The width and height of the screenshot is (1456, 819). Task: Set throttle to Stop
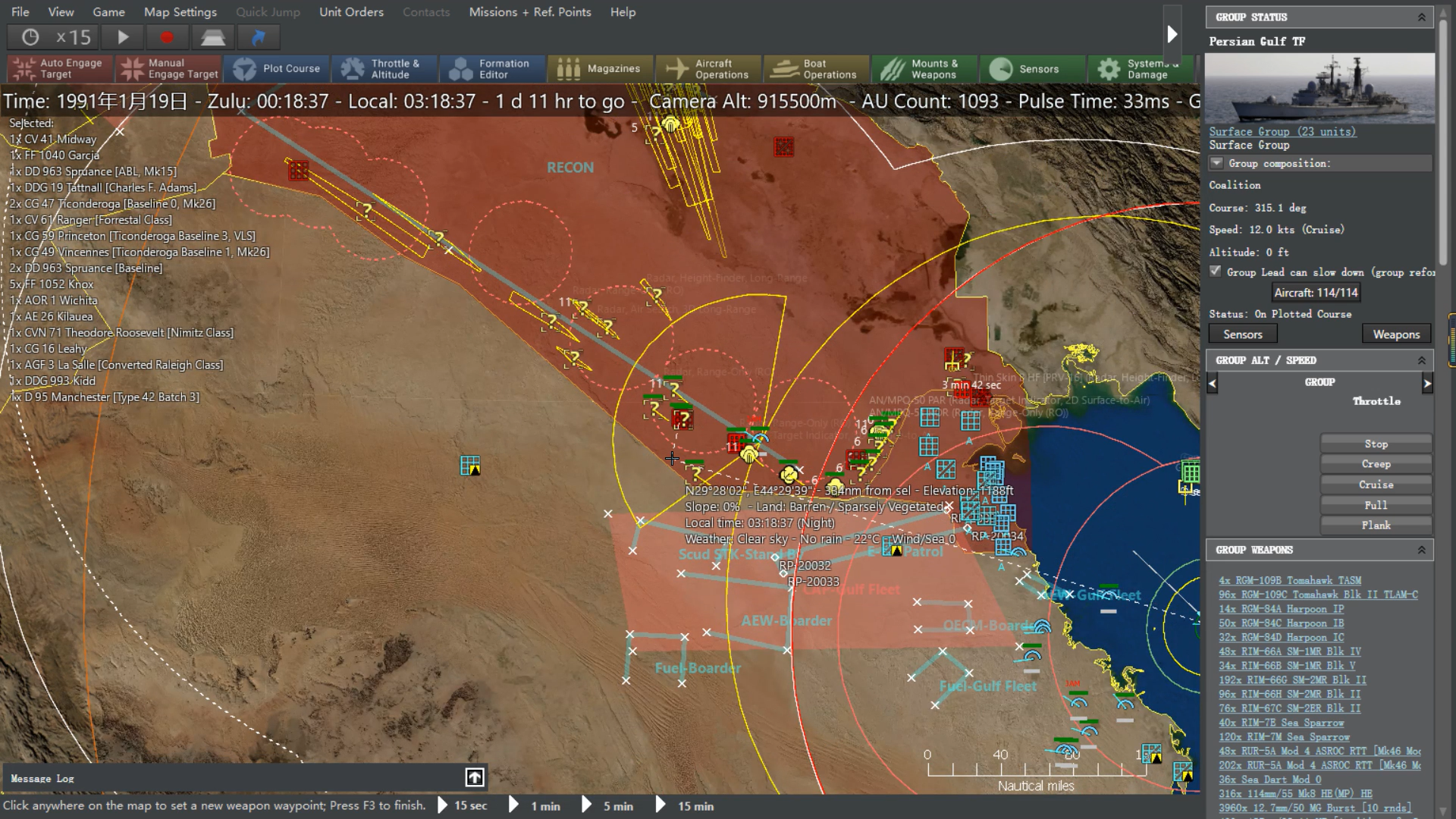coord(1376,444)
